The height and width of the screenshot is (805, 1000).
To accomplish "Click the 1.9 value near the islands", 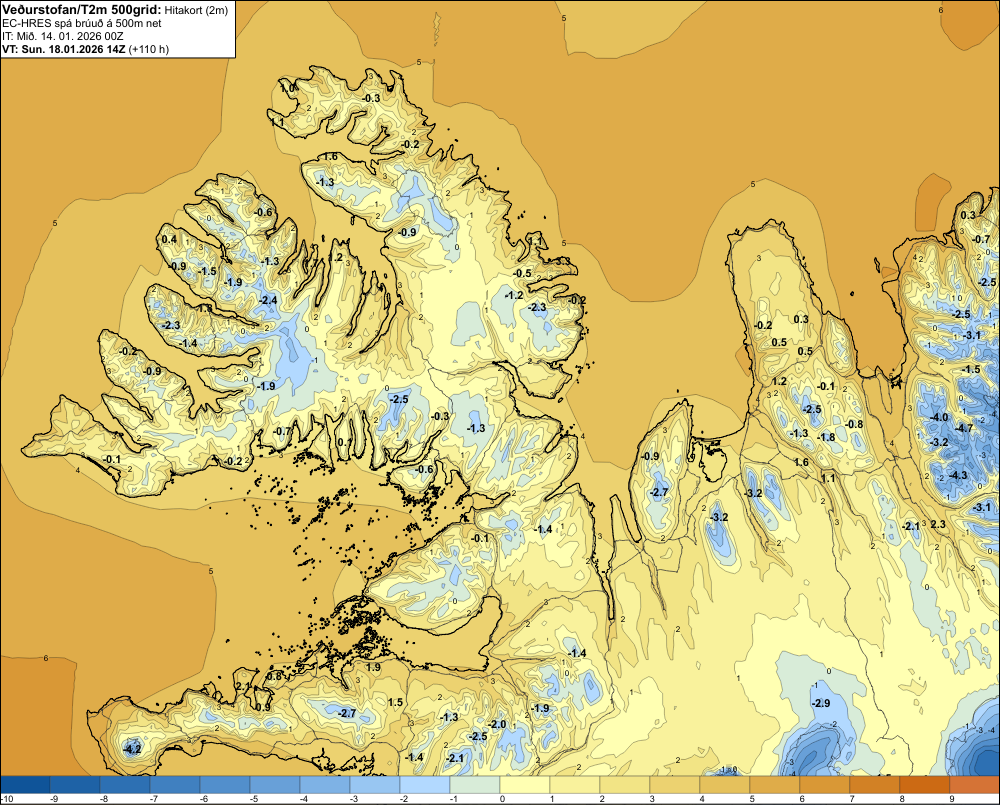I will 374,667.
